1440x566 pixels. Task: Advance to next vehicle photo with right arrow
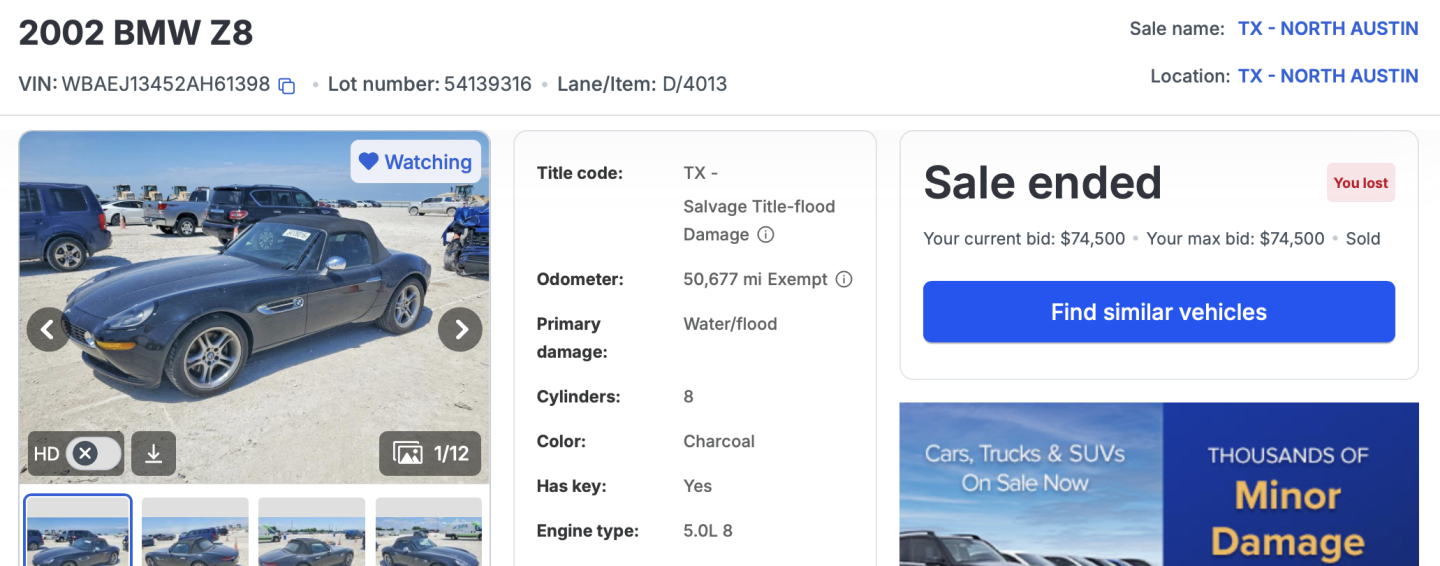click(x=460, y=329)
